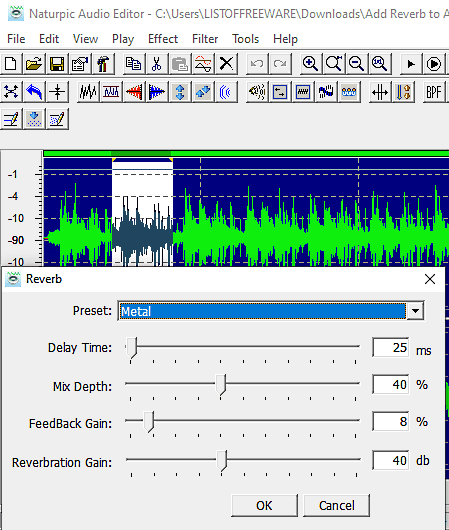449x530 pixels.
Task: Click the Delete X toolbar icon
Action: click(226, 64)
